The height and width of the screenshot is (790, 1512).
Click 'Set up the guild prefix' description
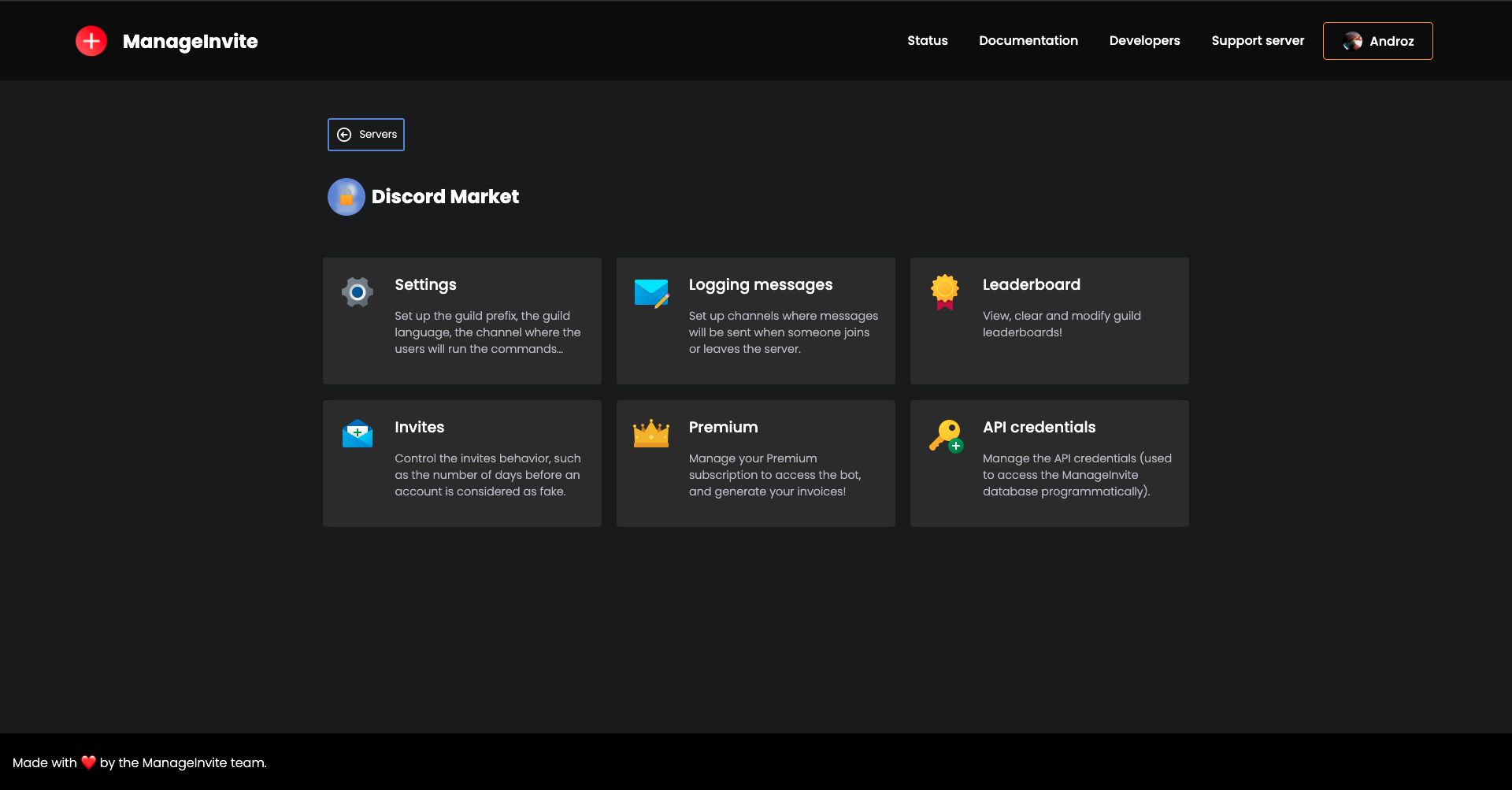pos(488,332)
